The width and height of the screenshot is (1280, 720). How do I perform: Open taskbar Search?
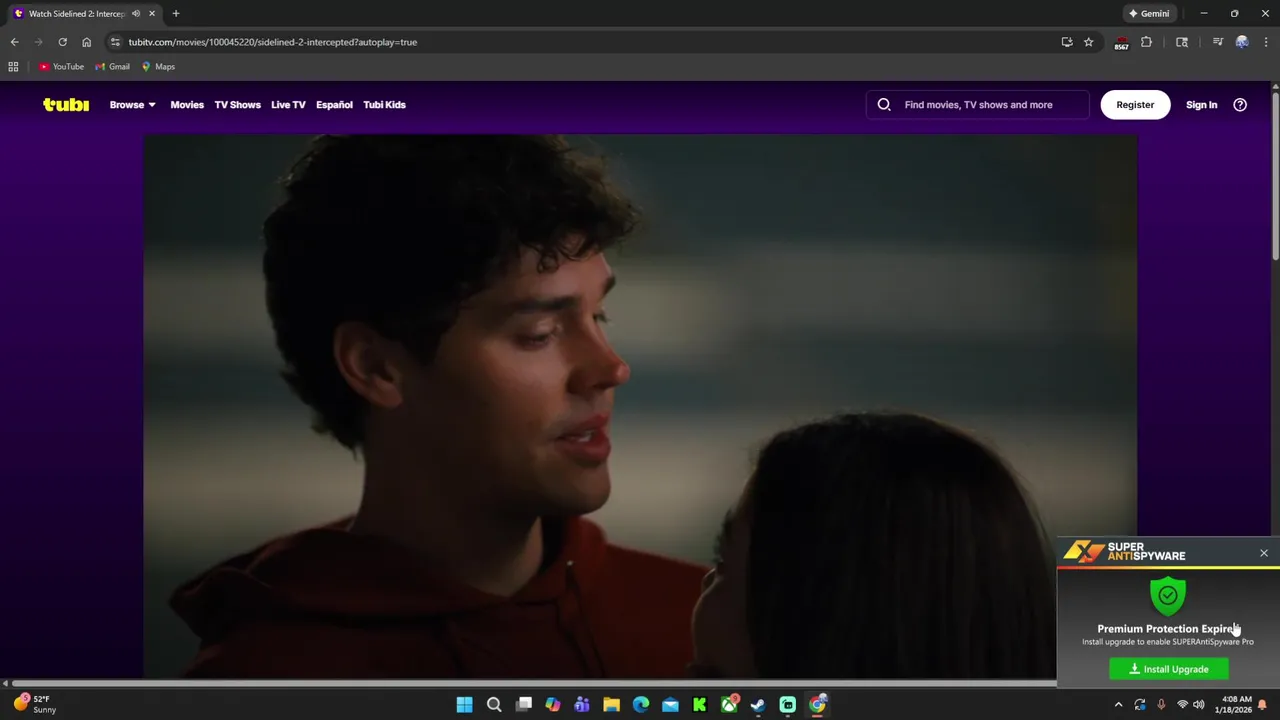click(494, 705)
